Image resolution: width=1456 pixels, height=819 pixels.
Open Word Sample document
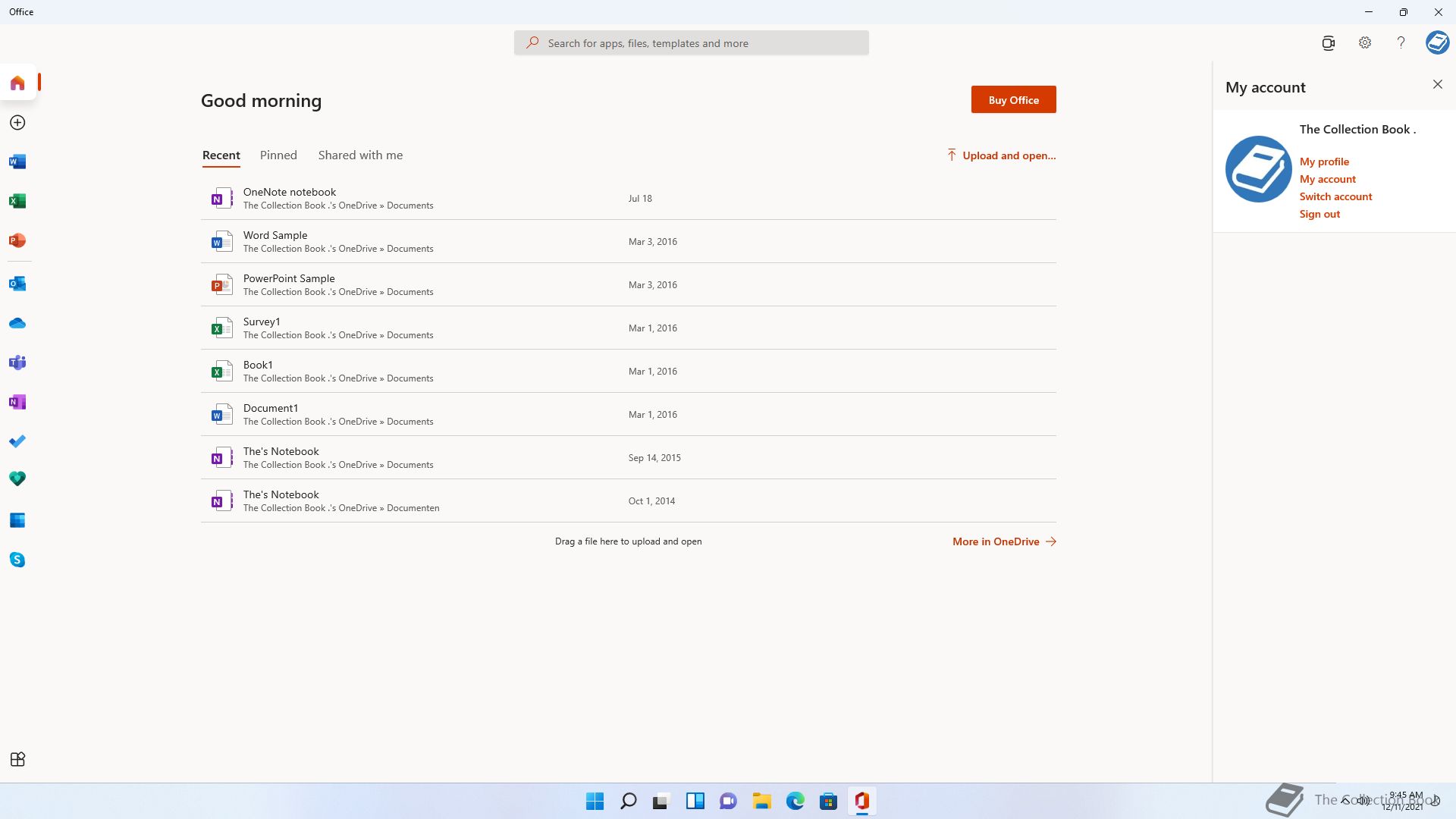tap(628, 241)
